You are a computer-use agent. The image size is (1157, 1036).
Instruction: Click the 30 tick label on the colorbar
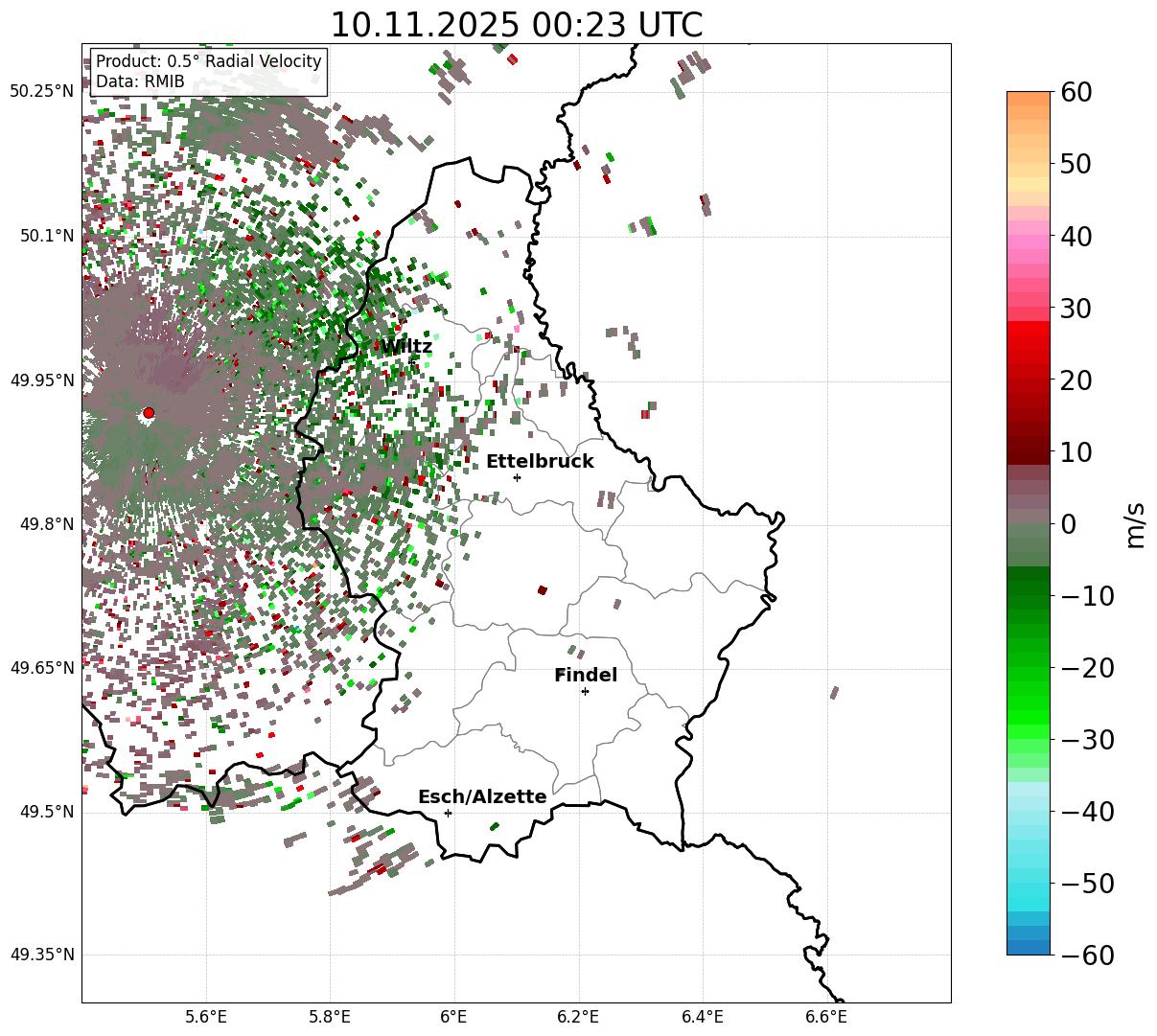(x=1075, y=308)
